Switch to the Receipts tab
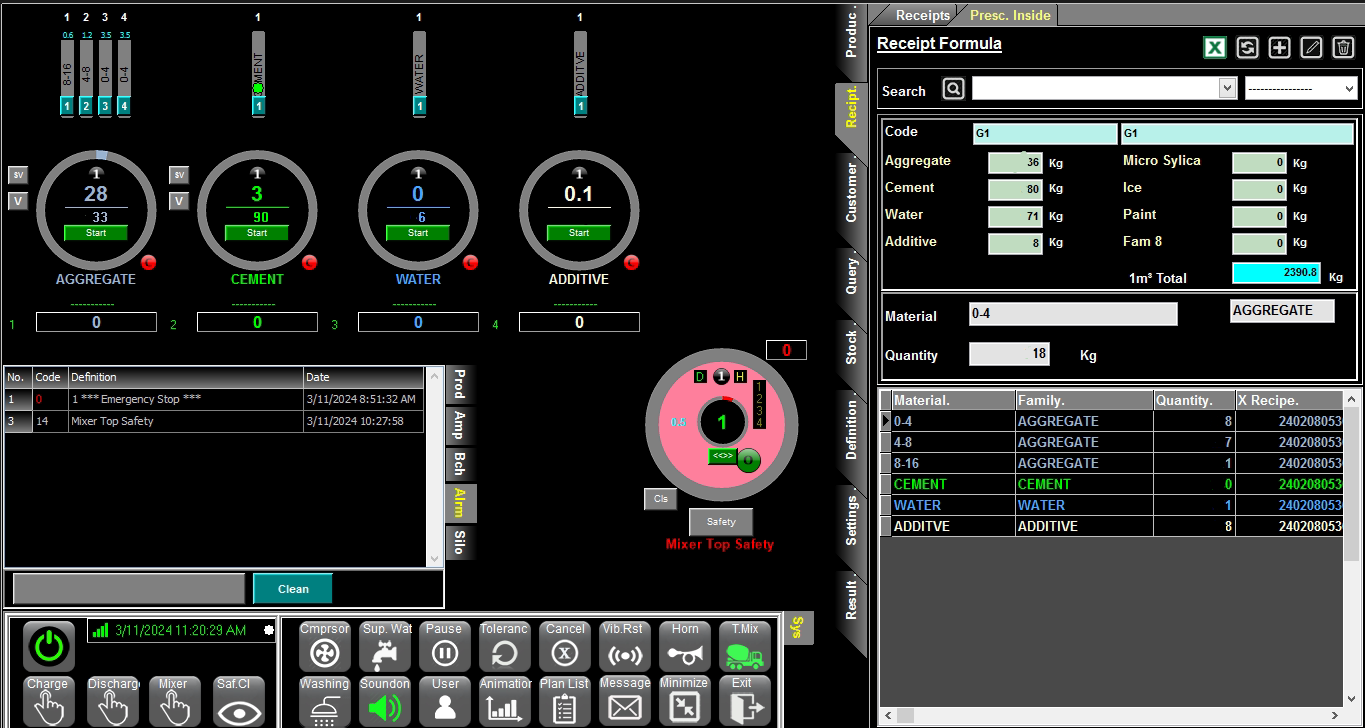Screen dimensions: 1365x728 tap(923, 15)
